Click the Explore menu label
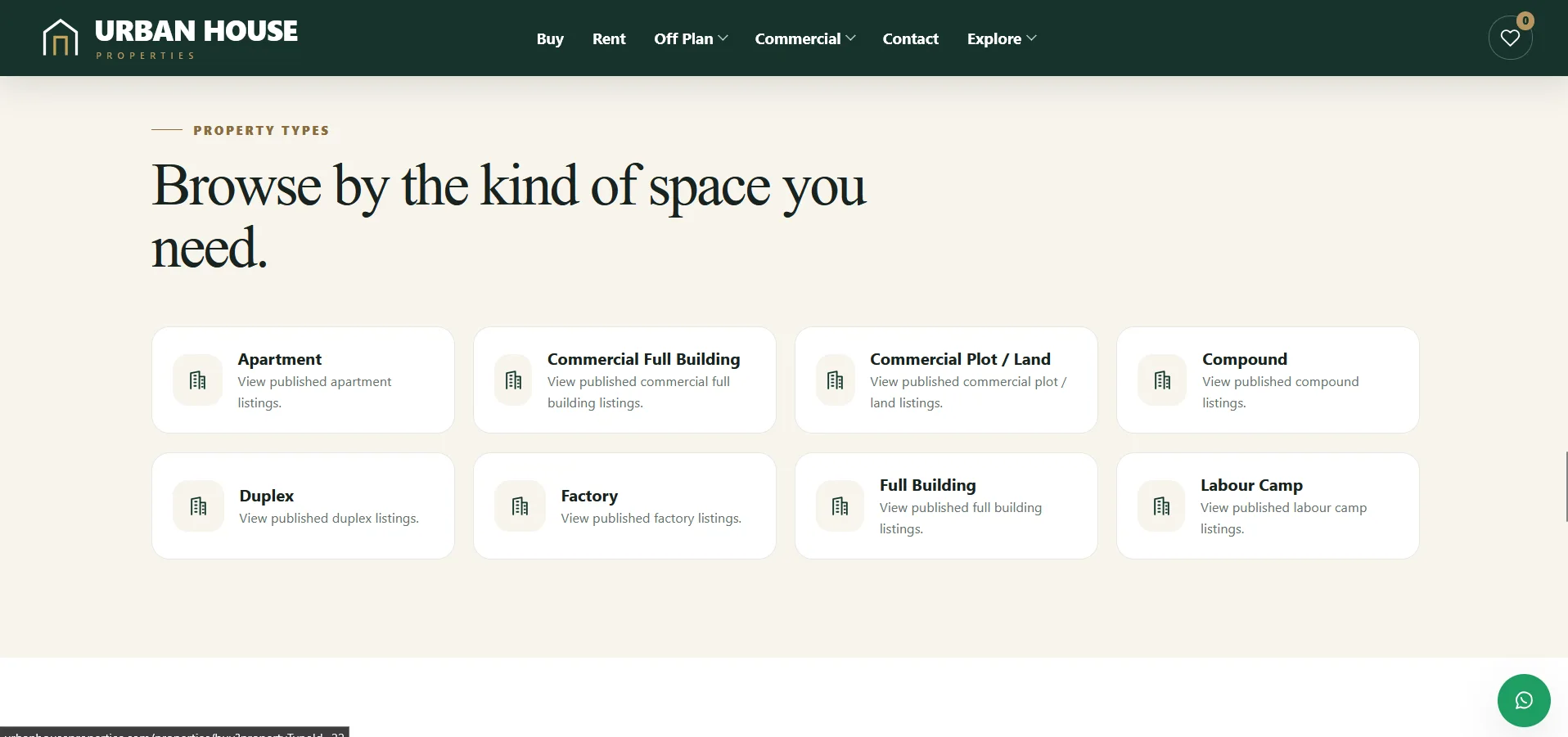Screen dimensions: 1568x737 coord(994,39)
